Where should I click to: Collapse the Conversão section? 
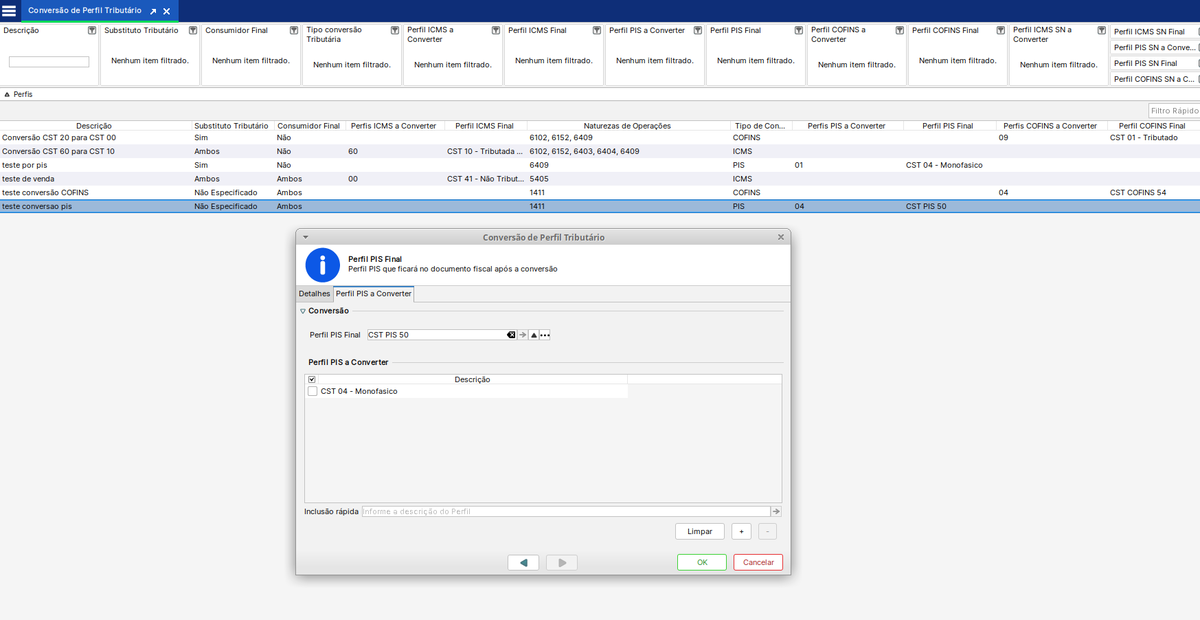point(303,311)
